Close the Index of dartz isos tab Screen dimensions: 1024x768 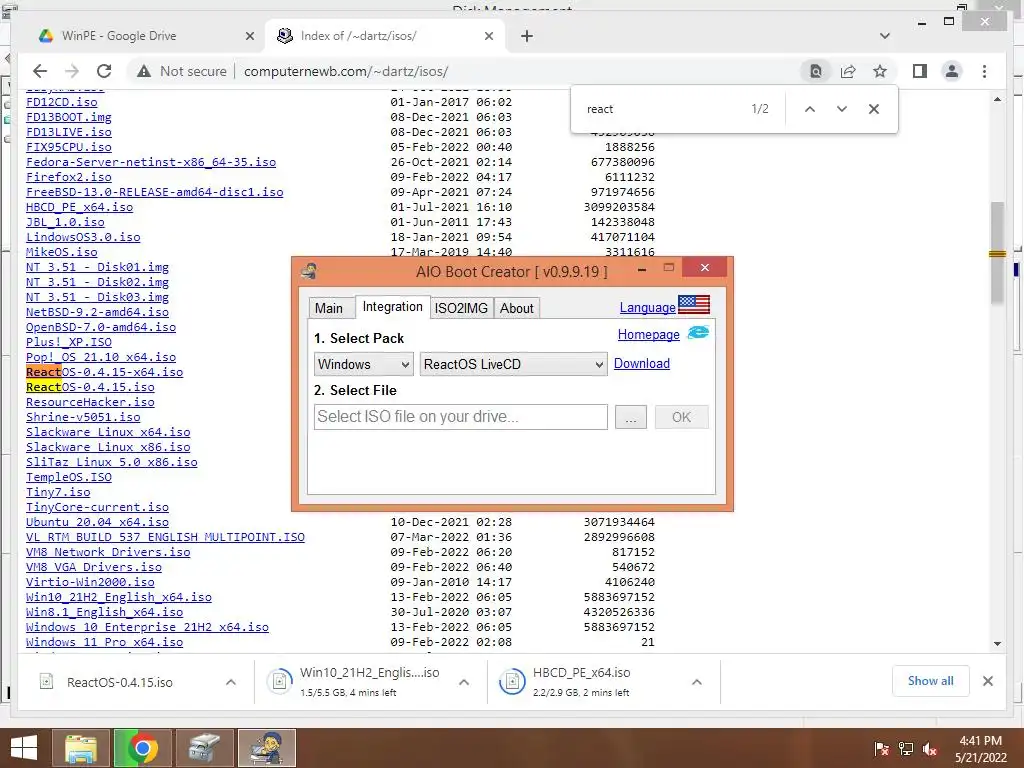pos(488,36)
